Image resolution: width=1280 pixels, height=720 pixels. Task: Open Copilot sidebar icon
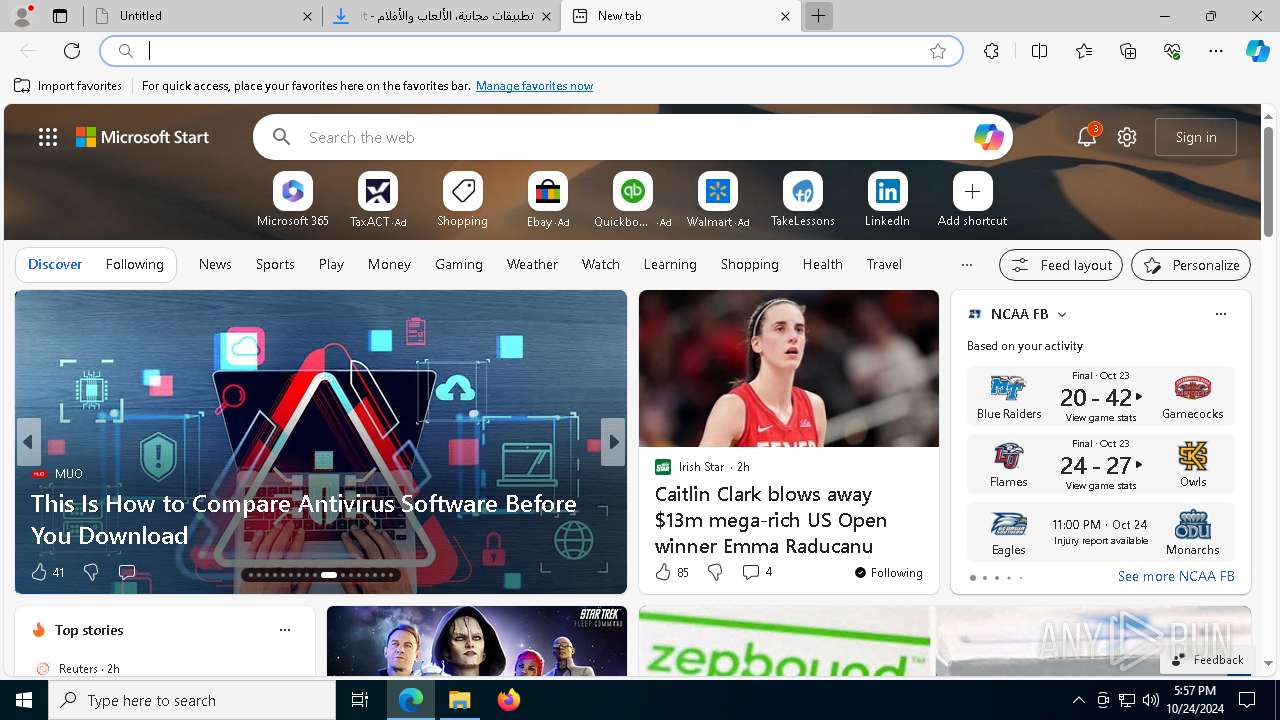click(x=1257, y=51)
